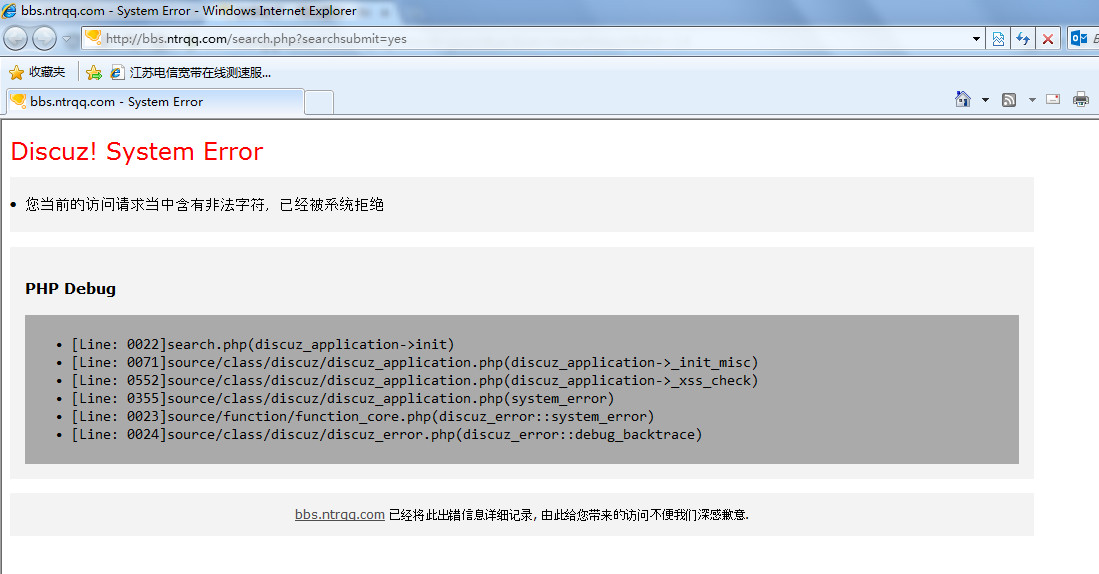The image size is (1099, 574).
Task: Click the red Stop loading icon
Action: tap(1048, 39)
